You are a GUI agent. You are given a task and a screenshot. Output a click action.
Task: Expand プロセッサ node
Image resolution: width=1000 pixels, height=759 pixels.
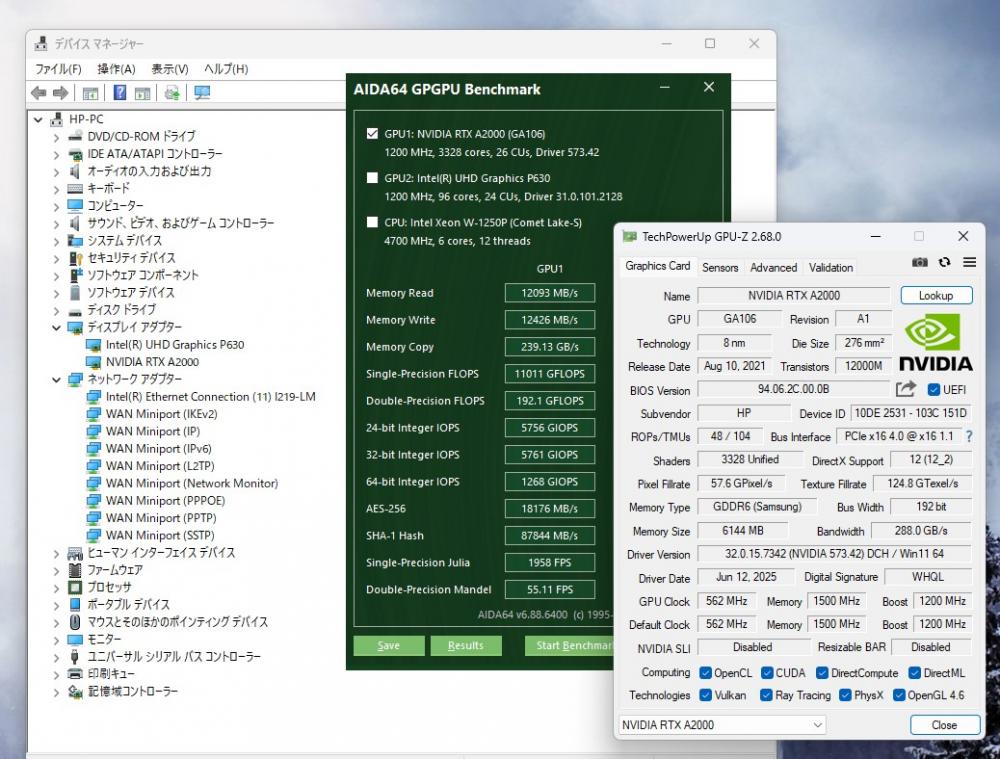point(56,587)
